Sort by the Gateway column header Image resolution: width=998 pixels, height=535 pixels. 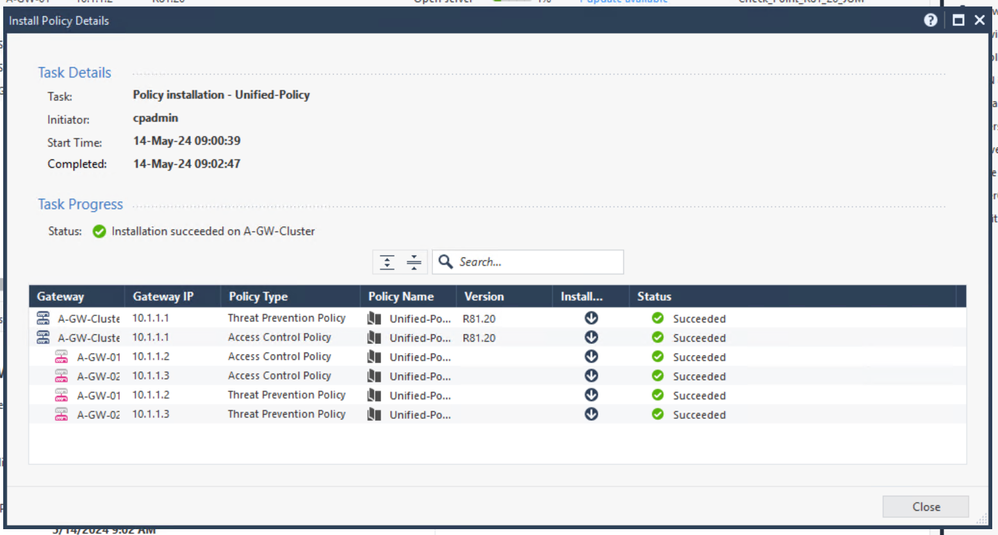[61, 296]
